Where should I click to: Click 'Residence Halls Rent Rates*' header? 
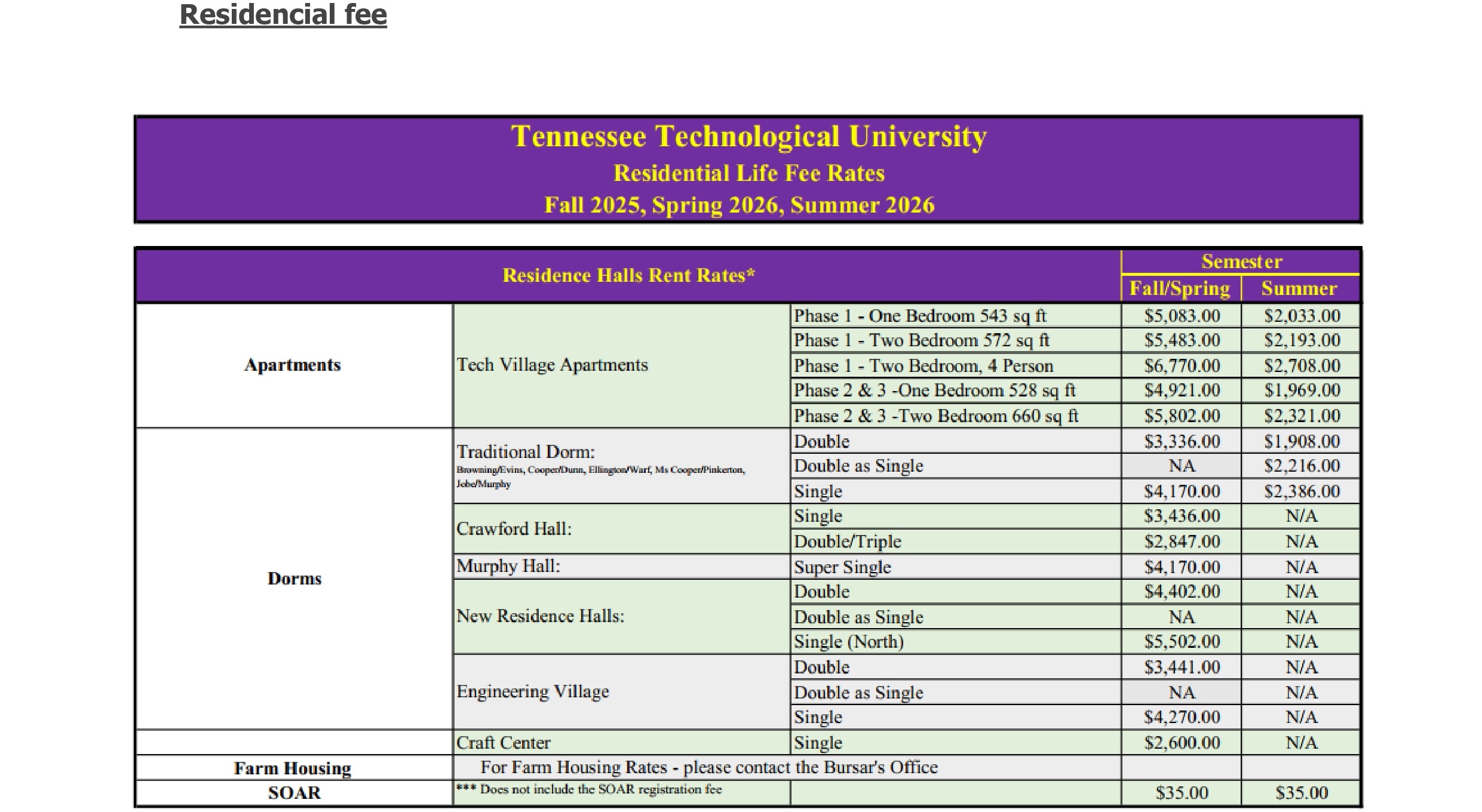[x=628, y=275]
